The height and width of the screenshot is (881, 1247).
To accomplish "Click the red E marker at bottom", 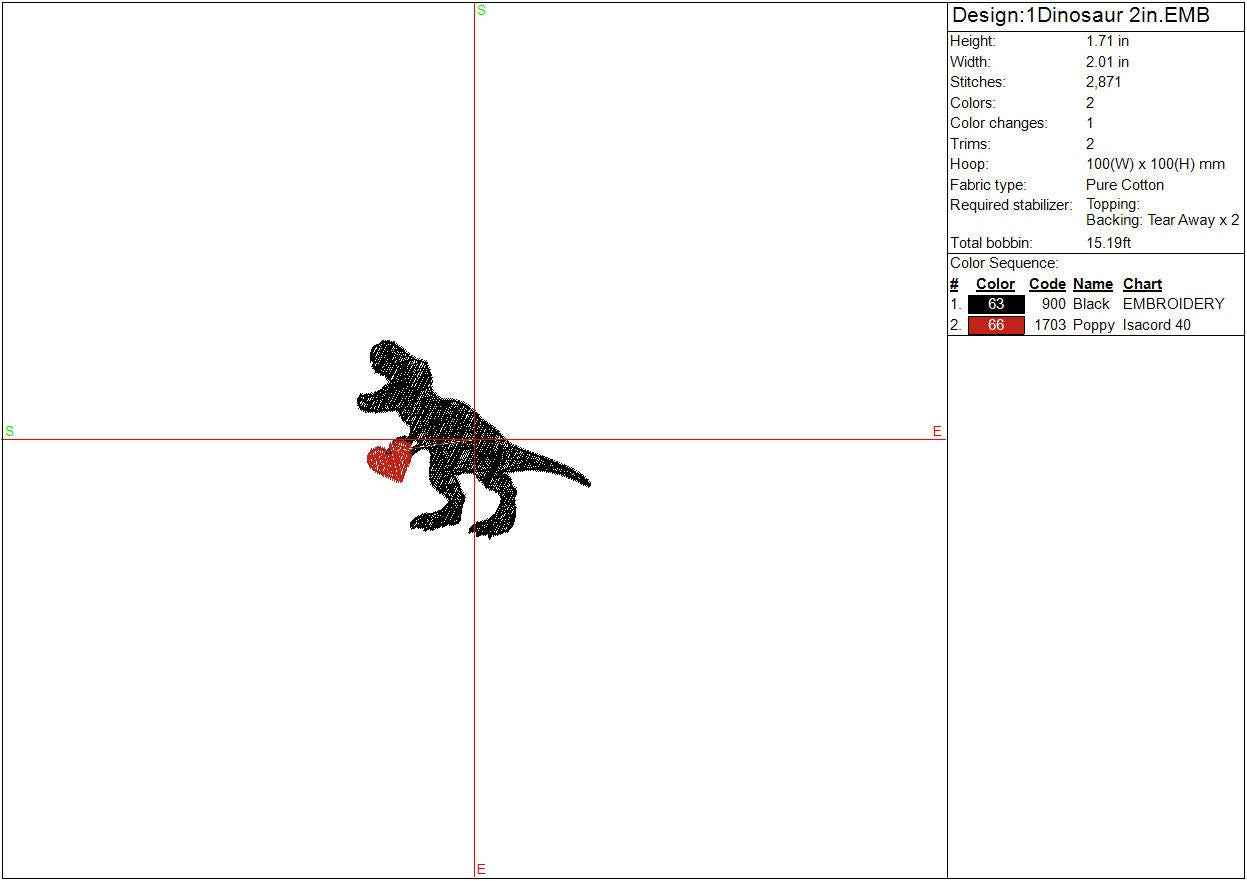I will [481, 869].
